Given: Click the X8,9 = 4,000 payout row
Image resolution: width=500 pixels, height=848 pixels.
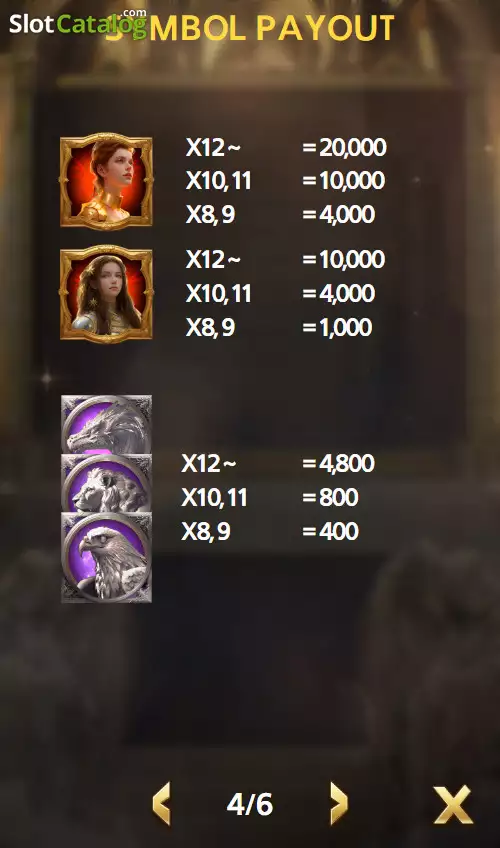Looking at the screenshot, I should tap(281, 215).
